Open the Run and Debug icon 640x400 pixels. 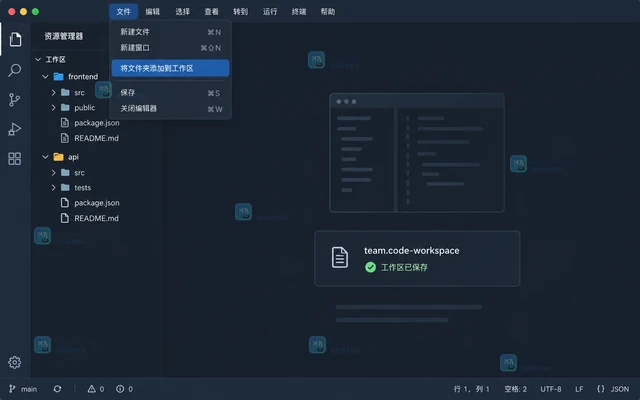(x=14, y=129)
